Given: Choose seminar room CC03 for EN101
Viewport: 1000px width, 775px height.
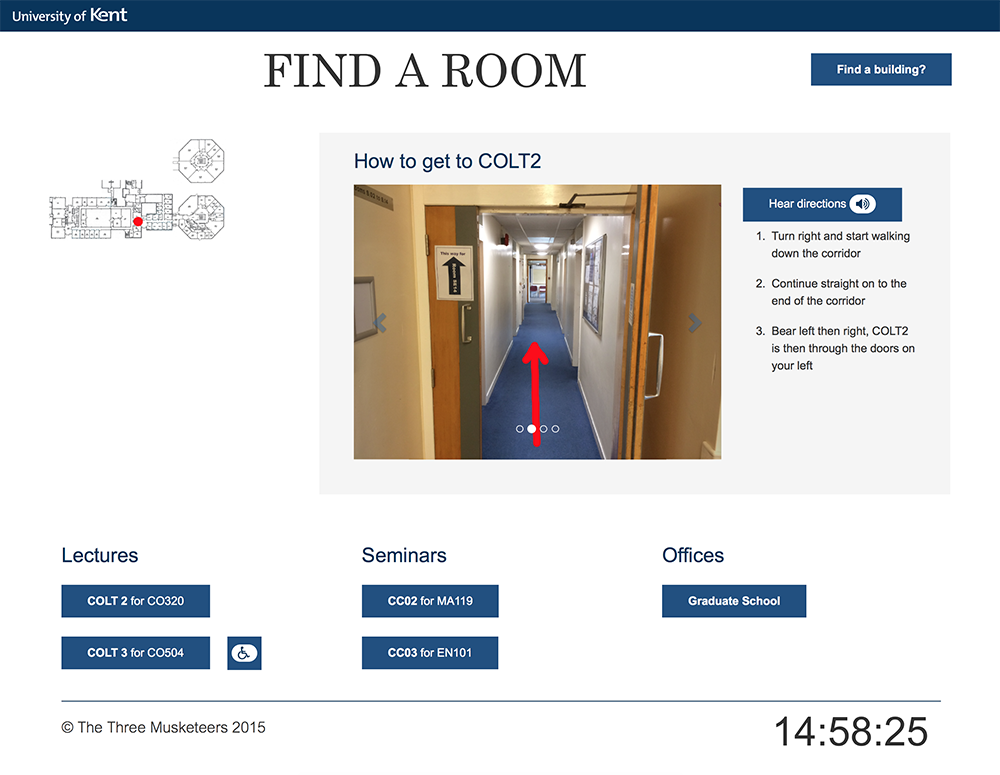Looking at the screenshot, I should coord(430,653).
